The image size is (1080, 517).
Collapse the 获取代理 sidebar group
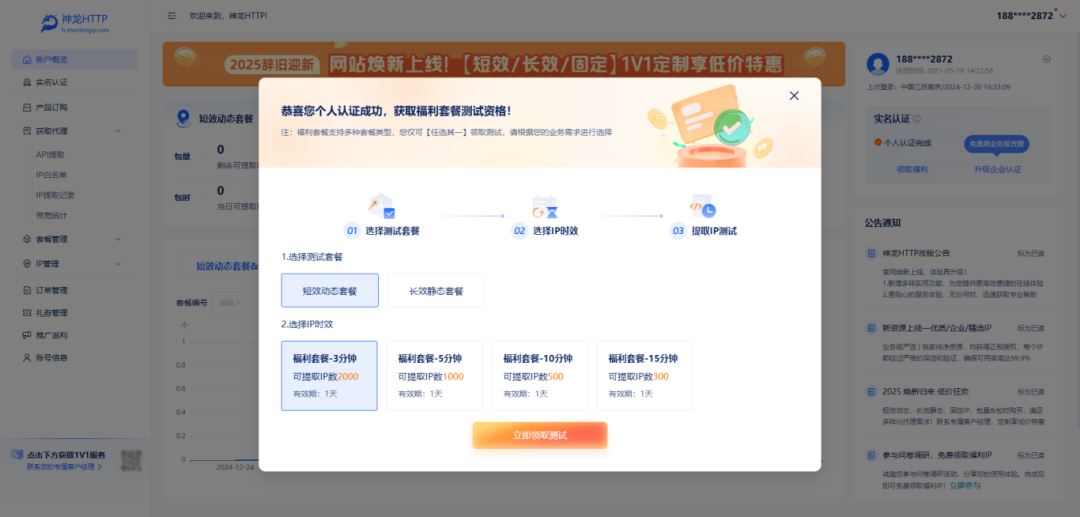[74, 131]
